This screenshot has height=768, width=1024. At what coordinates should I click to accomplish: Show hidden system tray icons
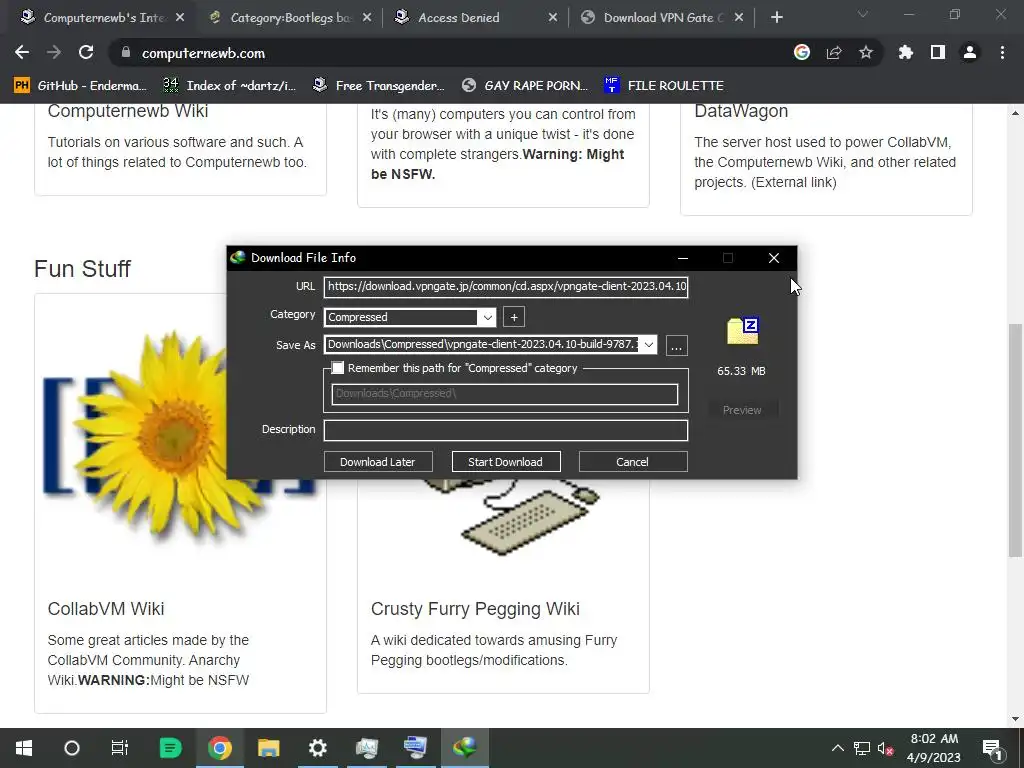[x=838, y=748]
